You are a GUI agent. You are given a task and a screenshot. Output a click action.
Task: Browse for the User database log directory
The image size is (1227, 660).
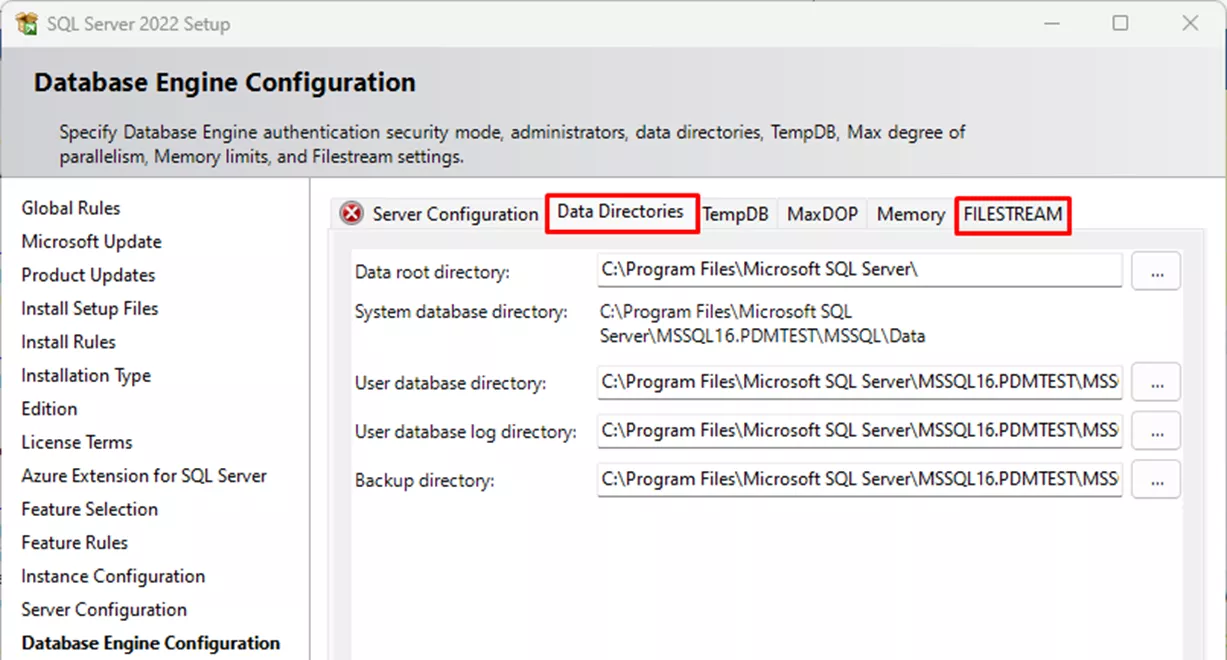pos(1156,431)
